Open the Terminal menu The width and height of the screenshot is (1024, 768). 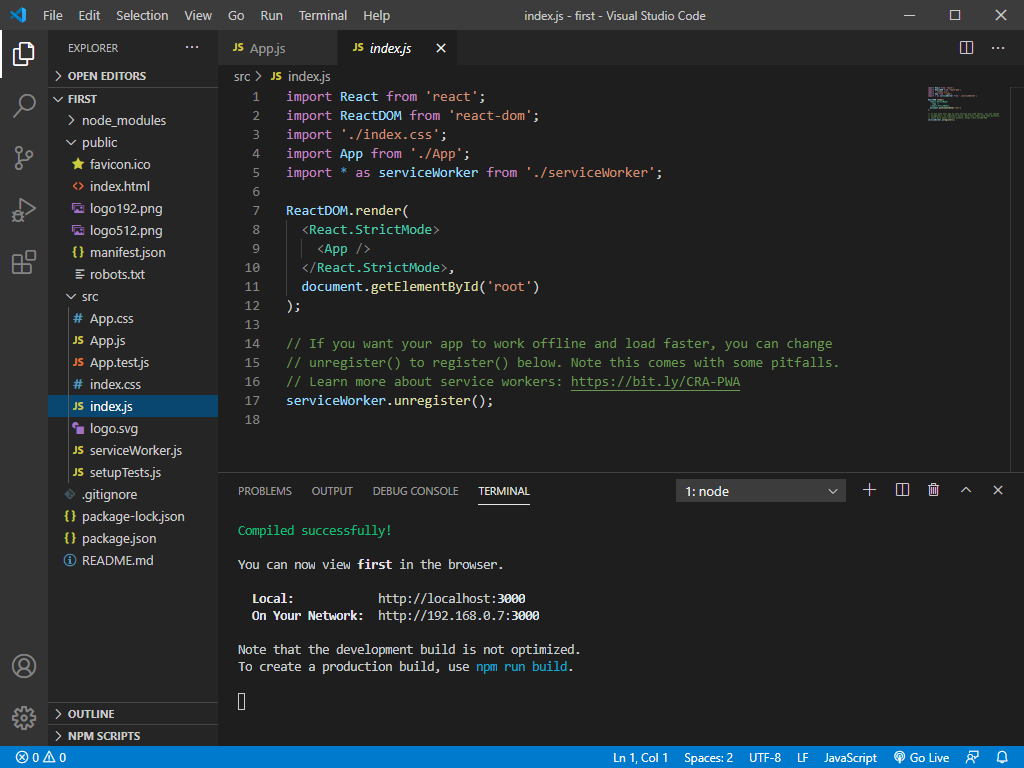point(323,15)
